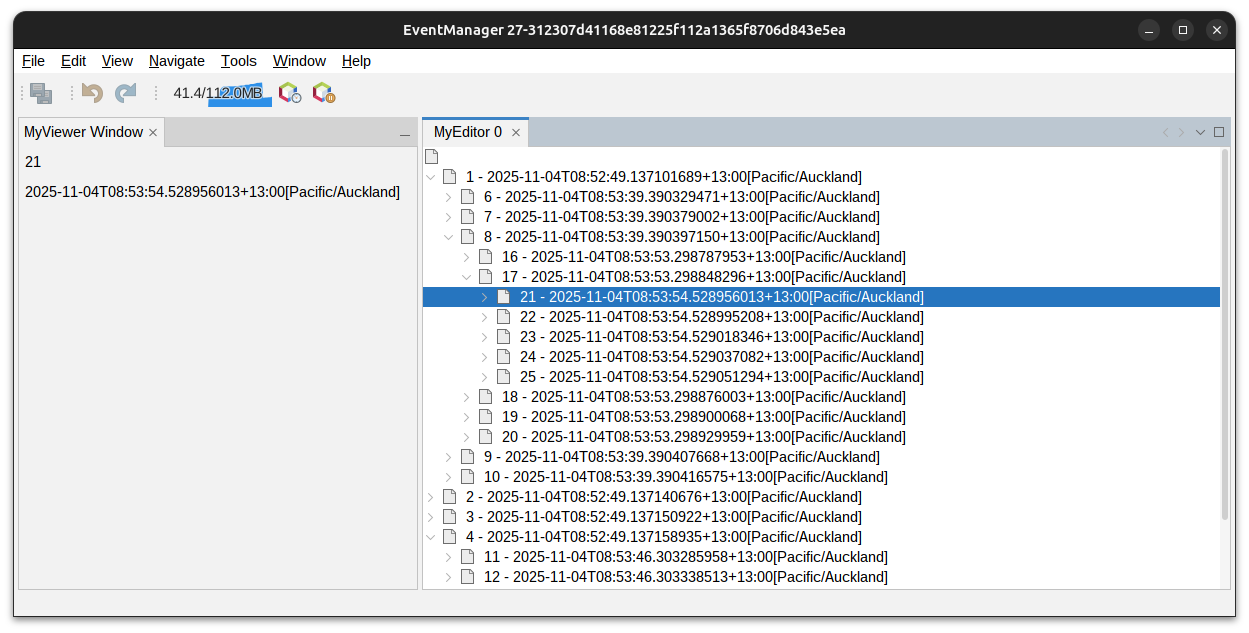This screenshot has height=633, width=1249.
Task: Expand tree node 2
Action: (431, 497)
